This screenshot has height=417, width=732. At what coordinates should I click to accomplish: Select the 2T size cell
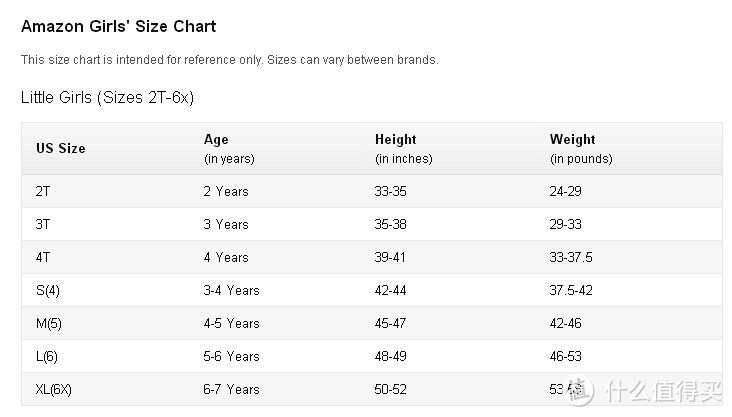[43, 191]
